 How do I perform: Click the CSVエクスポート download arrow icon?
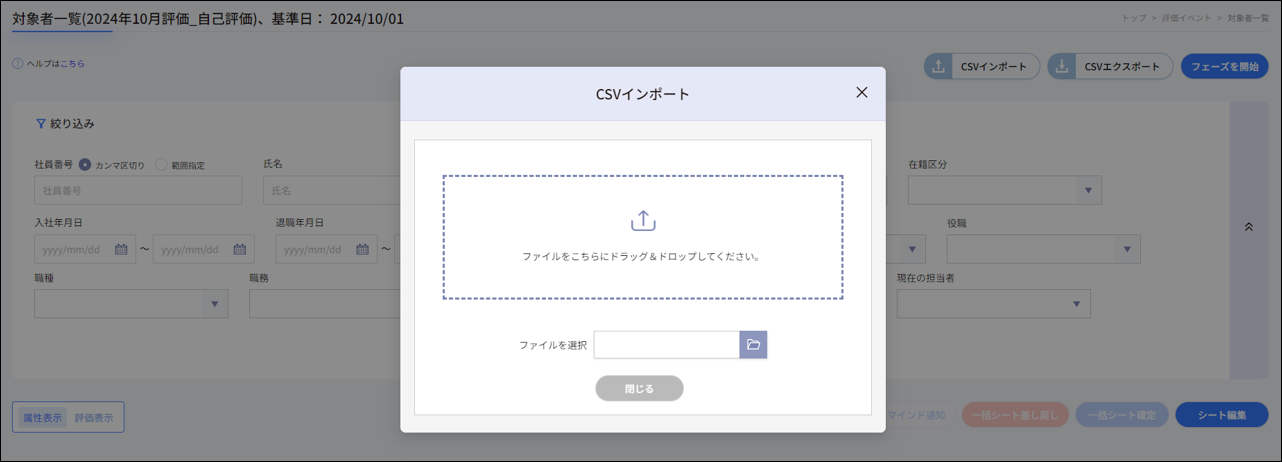tap(1062, 67)
